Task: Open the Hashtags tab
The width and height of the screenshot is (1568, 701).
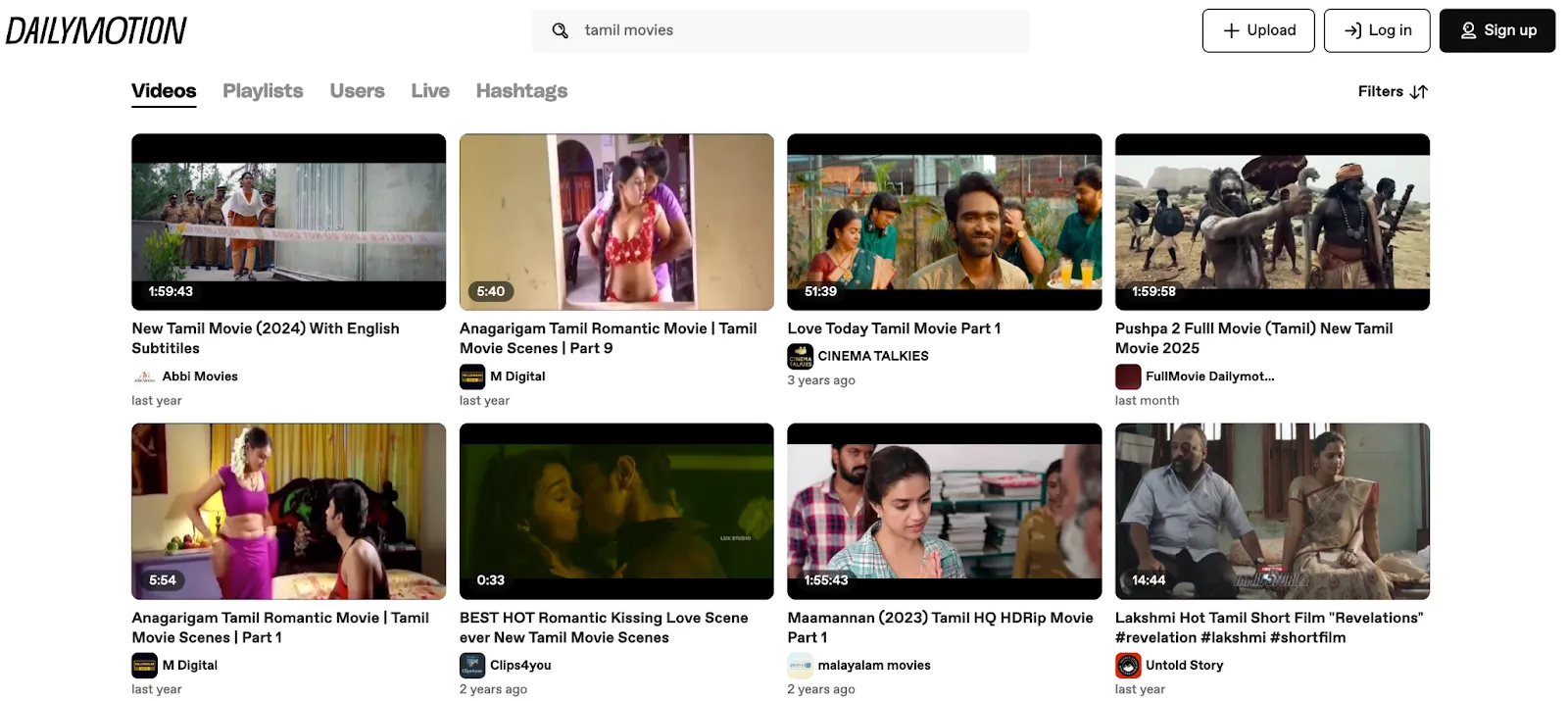Action: coord(521,91)
